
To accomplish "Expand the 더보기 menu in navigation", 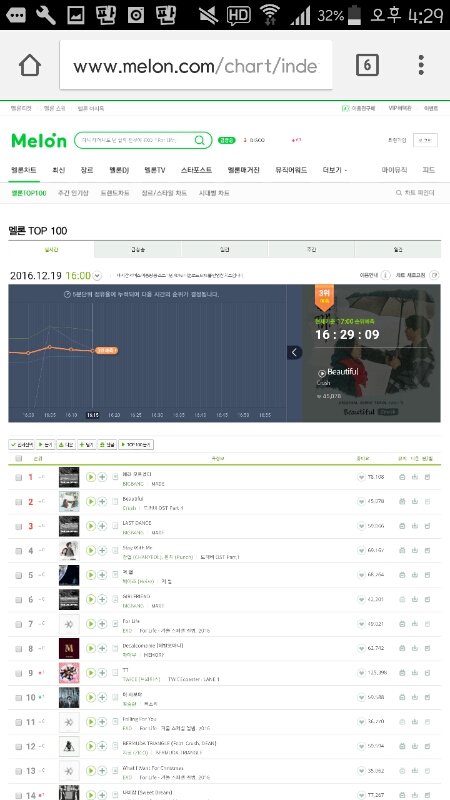I will pyautogui.click(x=335, y=170).
